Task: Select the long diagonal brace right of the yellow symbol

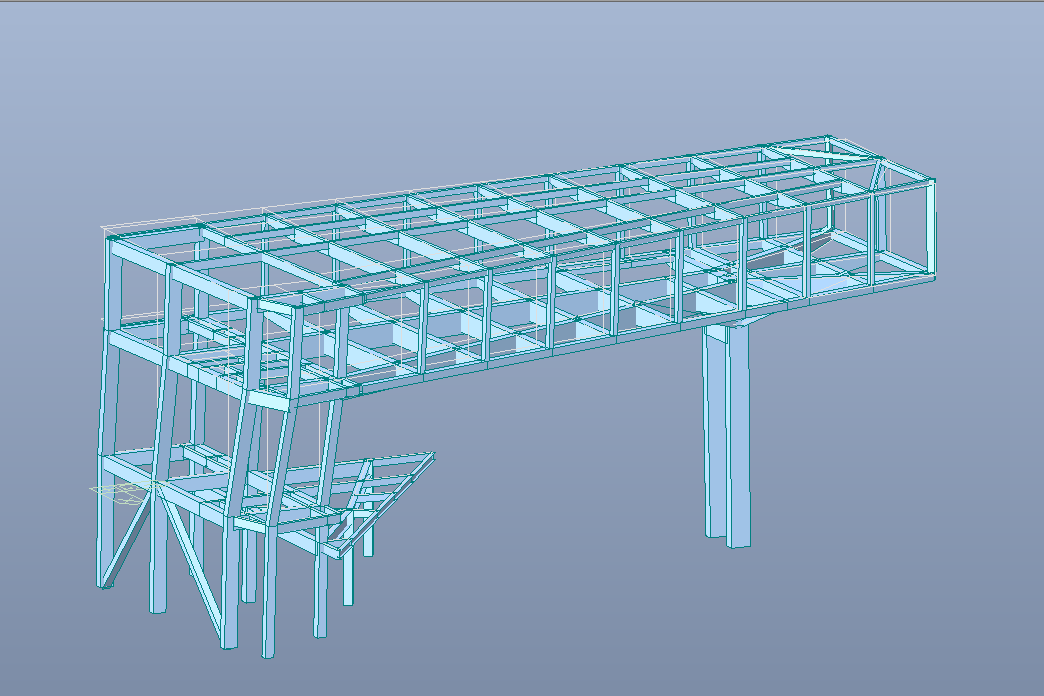Action: (190, 562)
